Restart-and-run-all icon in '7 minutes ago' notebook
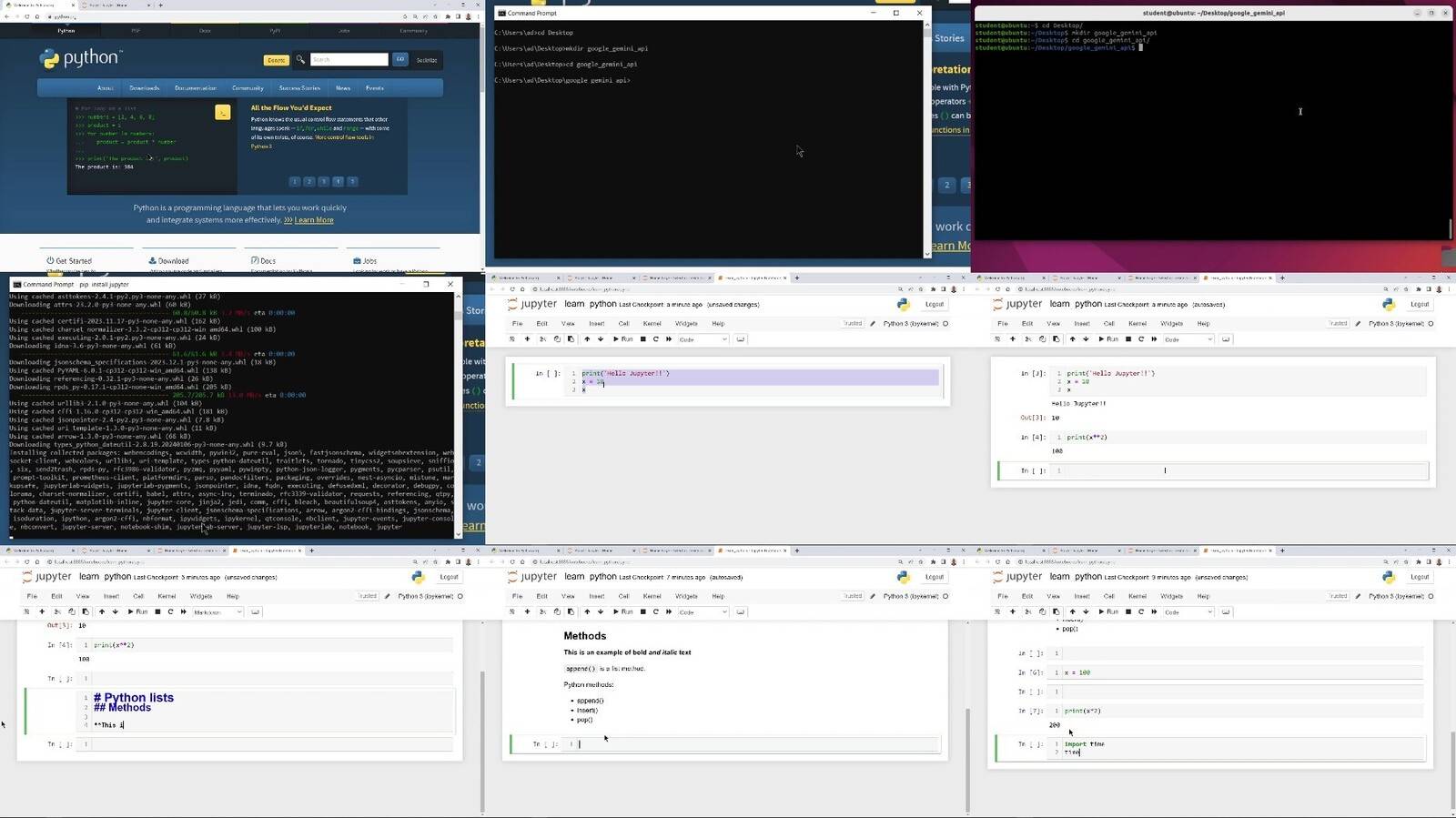The height and width of the screenshot is (818, 1456). tap(669, 612)
